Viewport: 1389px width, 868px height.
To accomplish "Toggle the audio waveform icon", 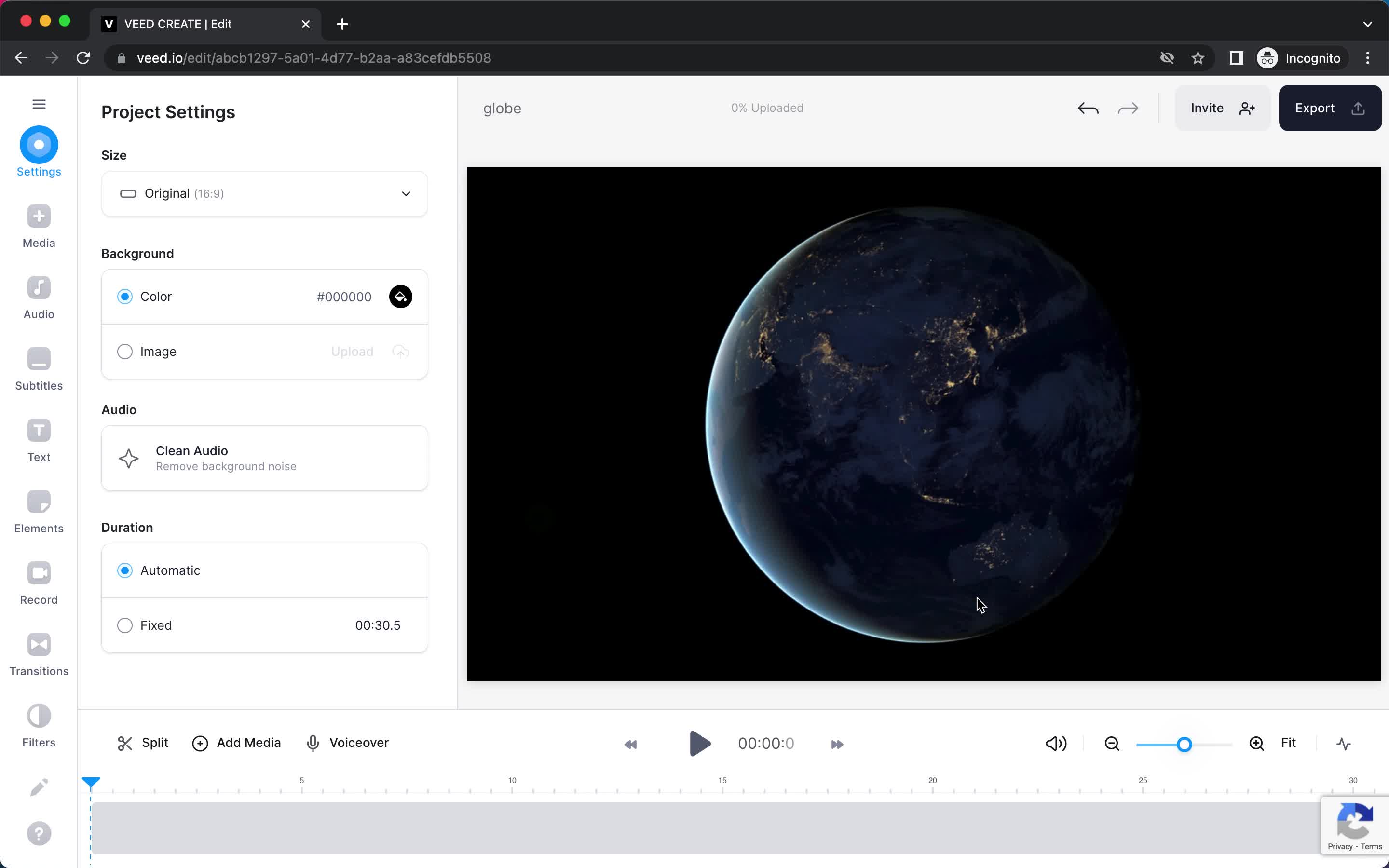I will tap(1343, 744).
